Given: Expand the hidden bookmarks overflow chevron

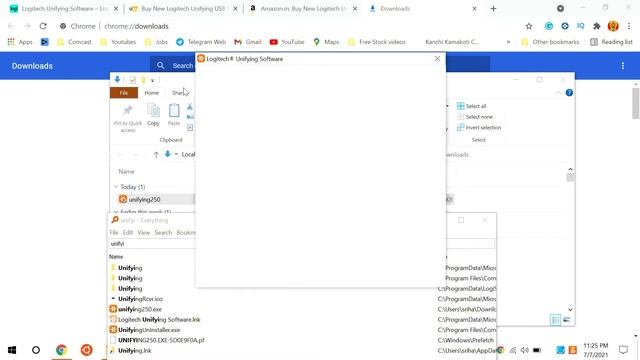Looking at the screenshot, I should point(508,42).
